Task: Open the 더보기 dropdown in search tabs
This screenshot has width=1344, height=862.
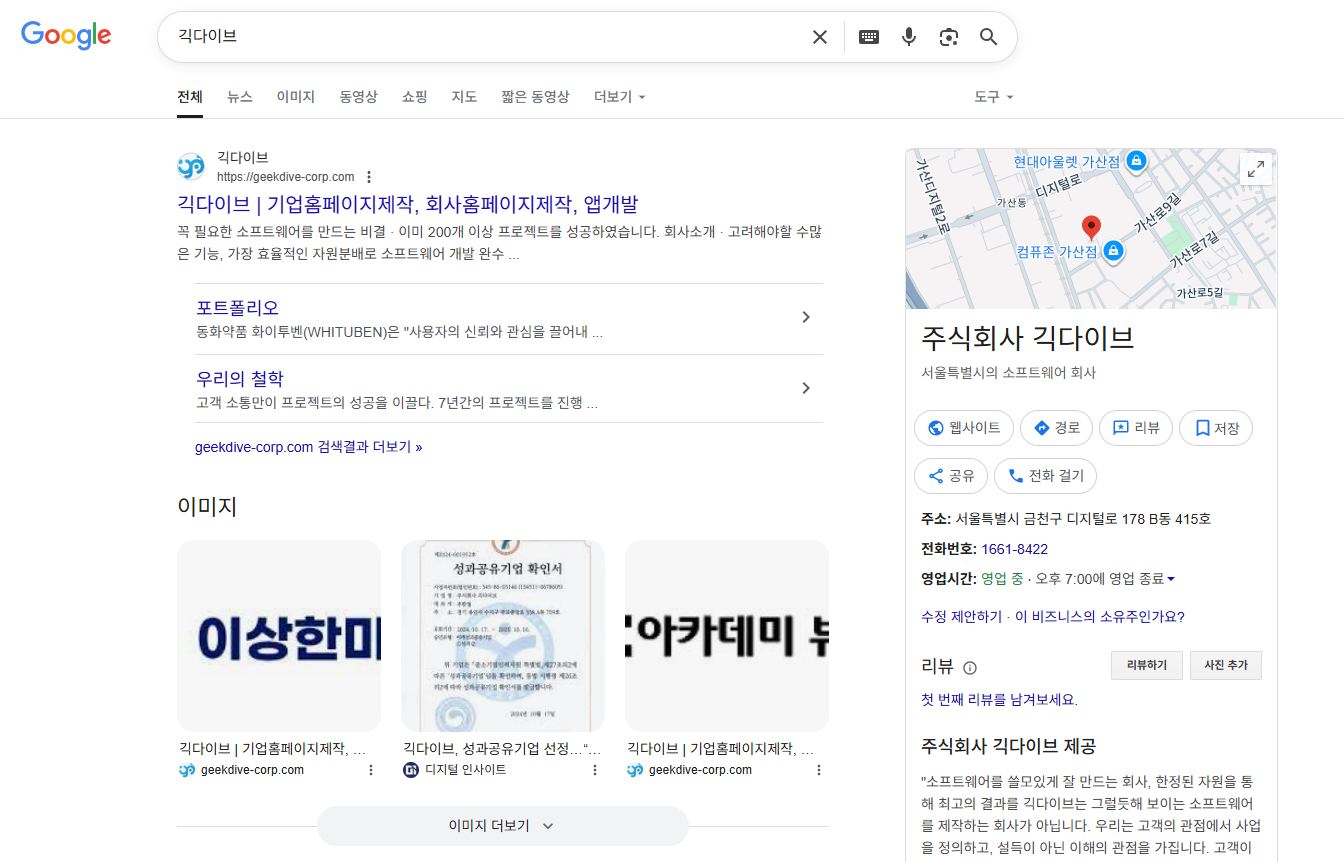Action: pyautogui.click(x=619, y=97)
